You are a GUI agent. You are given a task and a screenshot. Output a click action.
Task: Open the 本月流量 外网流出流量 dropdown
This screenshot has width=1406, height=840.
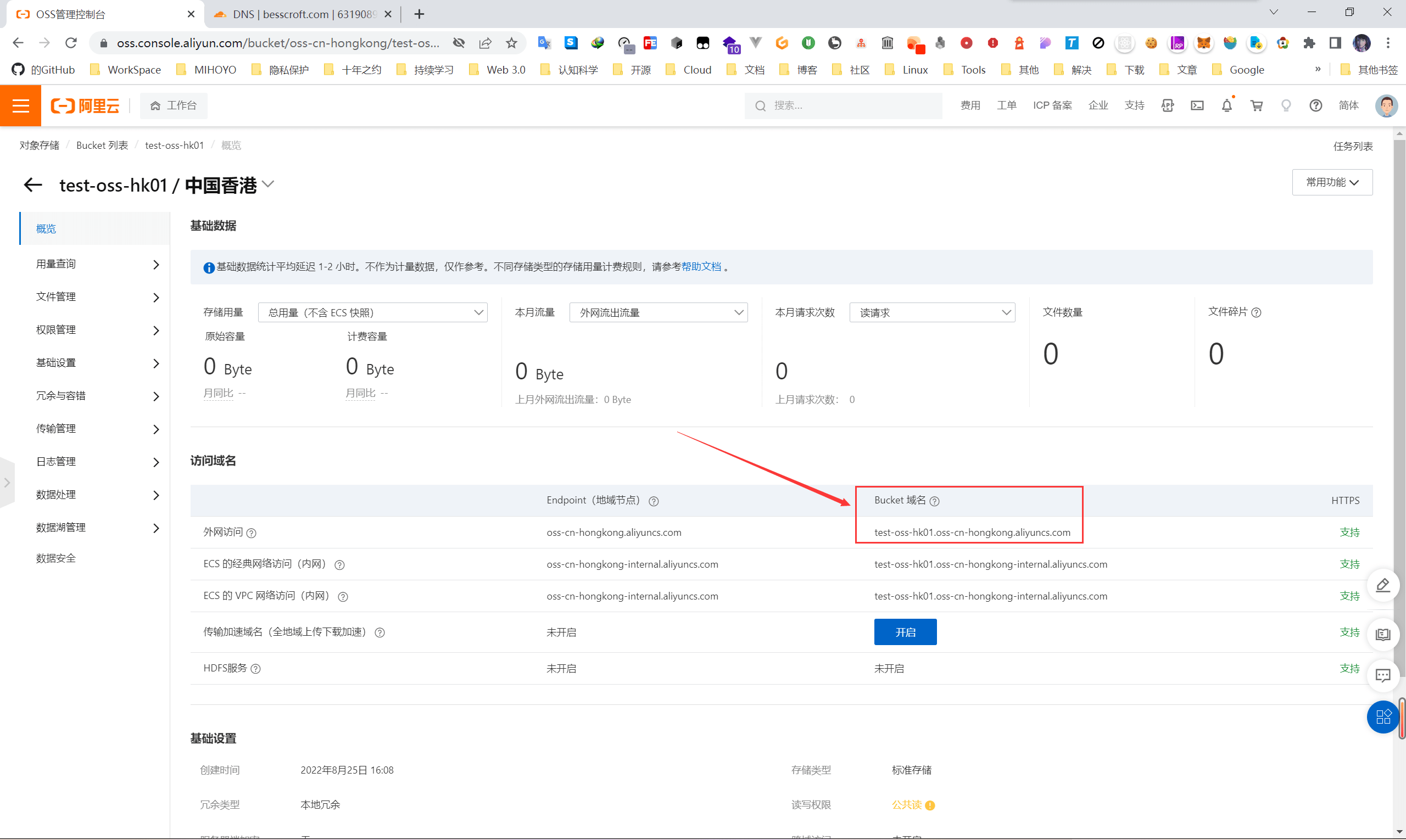pos(659,312)
